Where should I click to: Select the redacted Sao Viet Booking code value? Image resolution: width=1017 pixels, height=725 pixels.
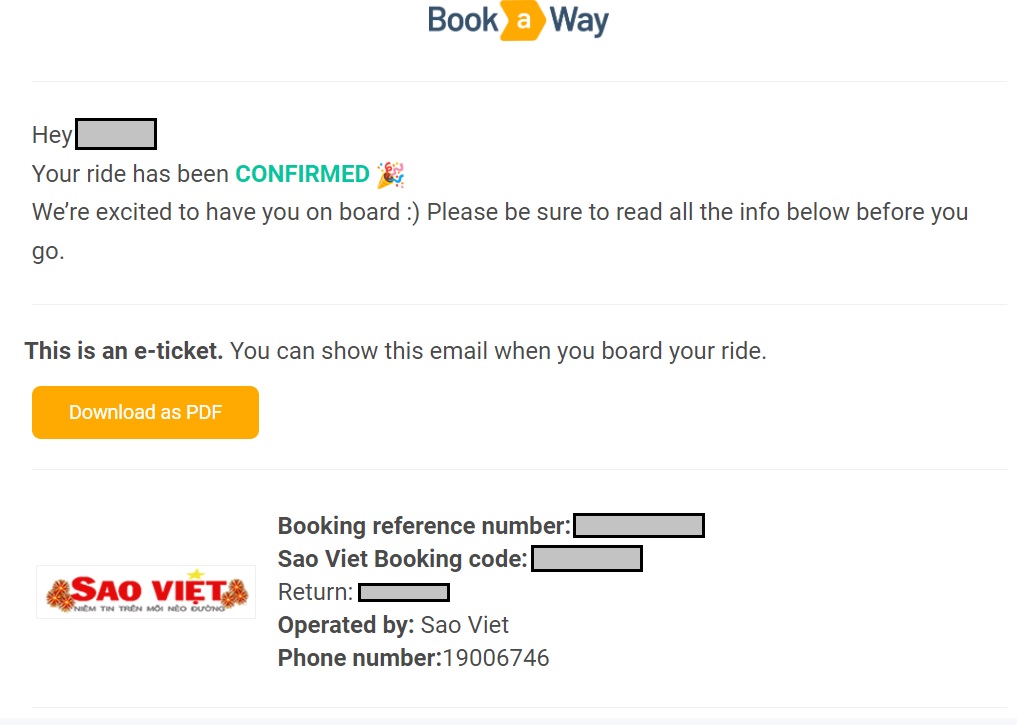[587, 558]
